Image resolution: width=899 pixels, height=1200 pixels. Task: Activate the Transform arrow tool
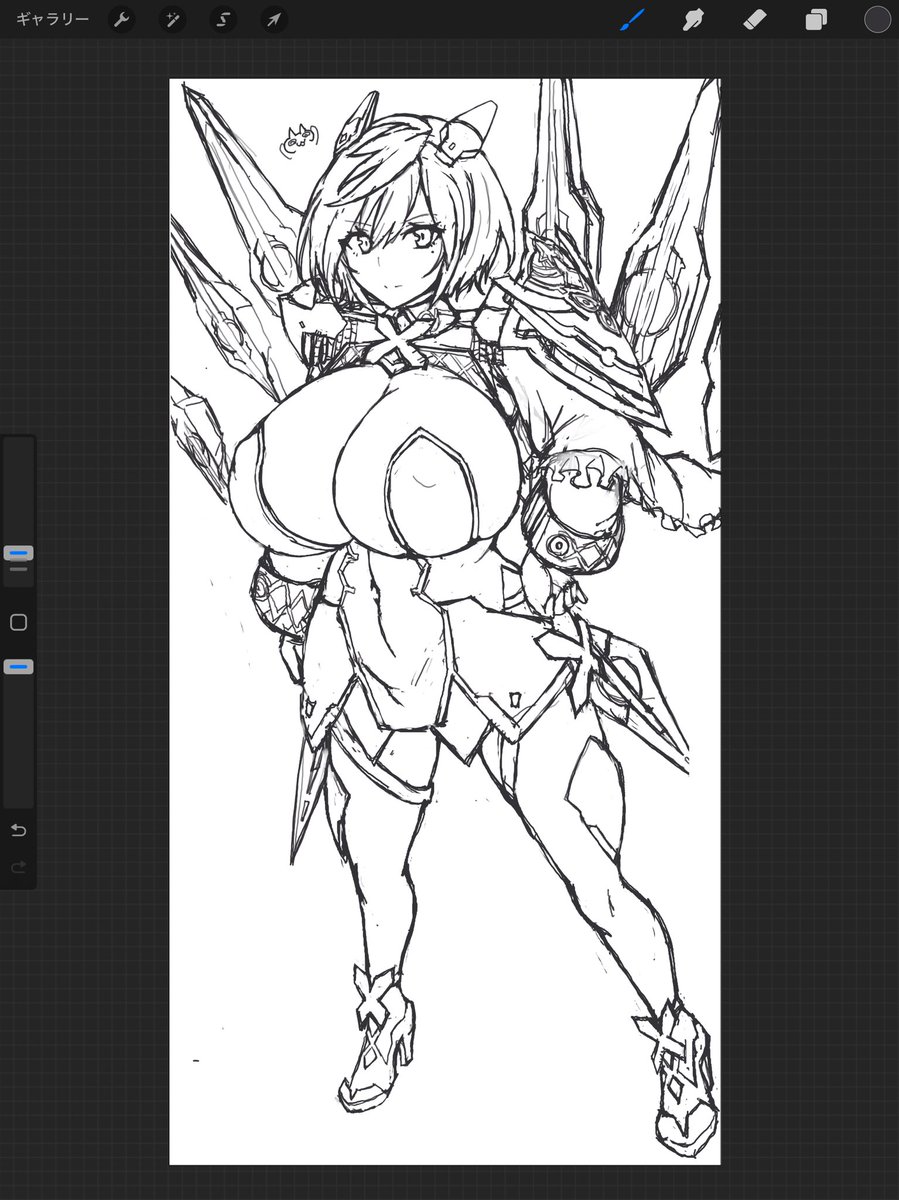pos(274,19)
